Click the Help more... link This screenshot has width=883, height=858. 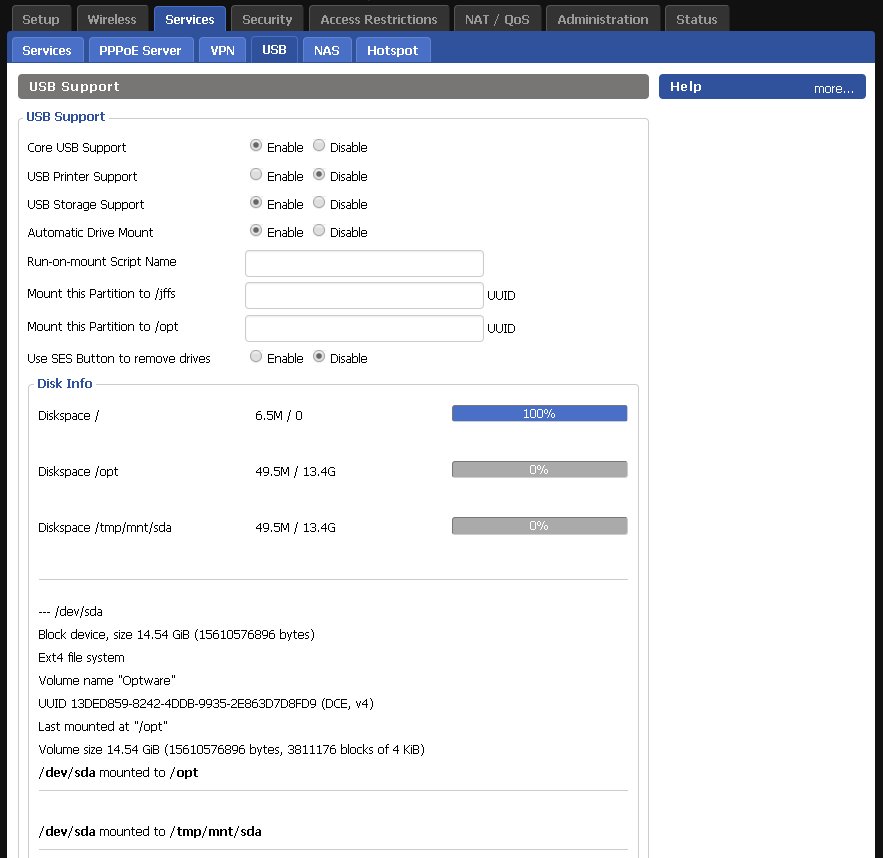pos(833,88)
